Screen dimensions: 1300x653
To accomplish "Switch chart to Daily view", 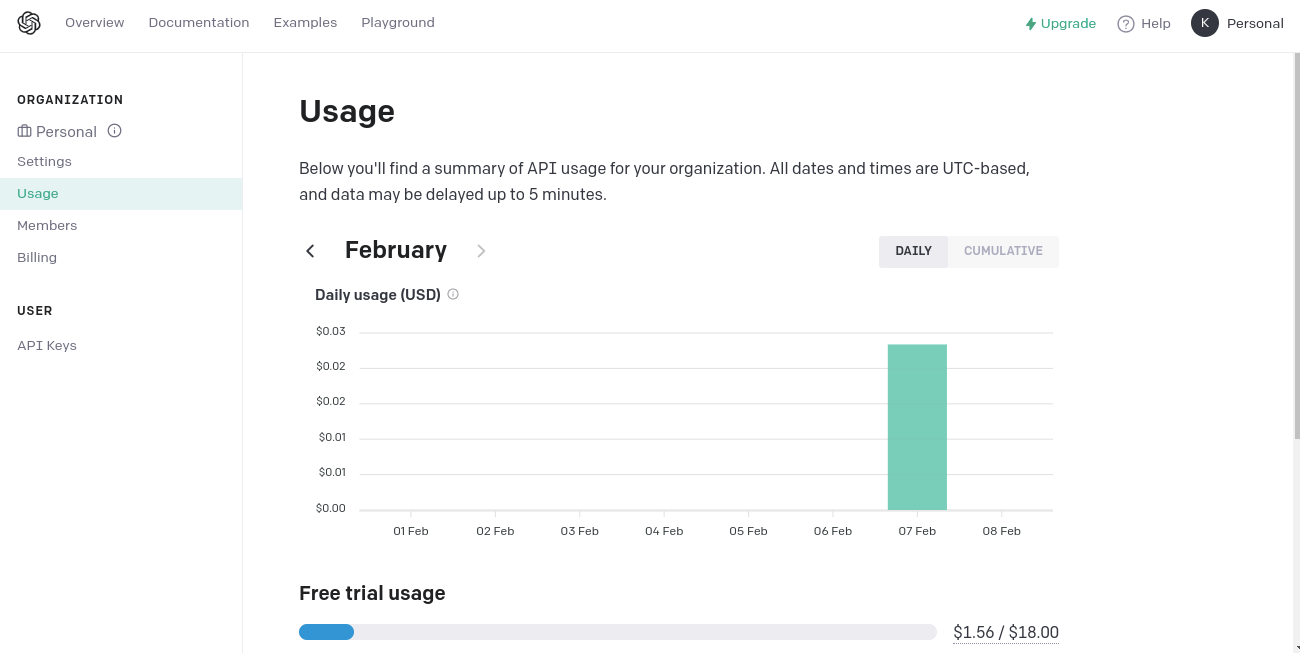I will (x=913, y=251).
